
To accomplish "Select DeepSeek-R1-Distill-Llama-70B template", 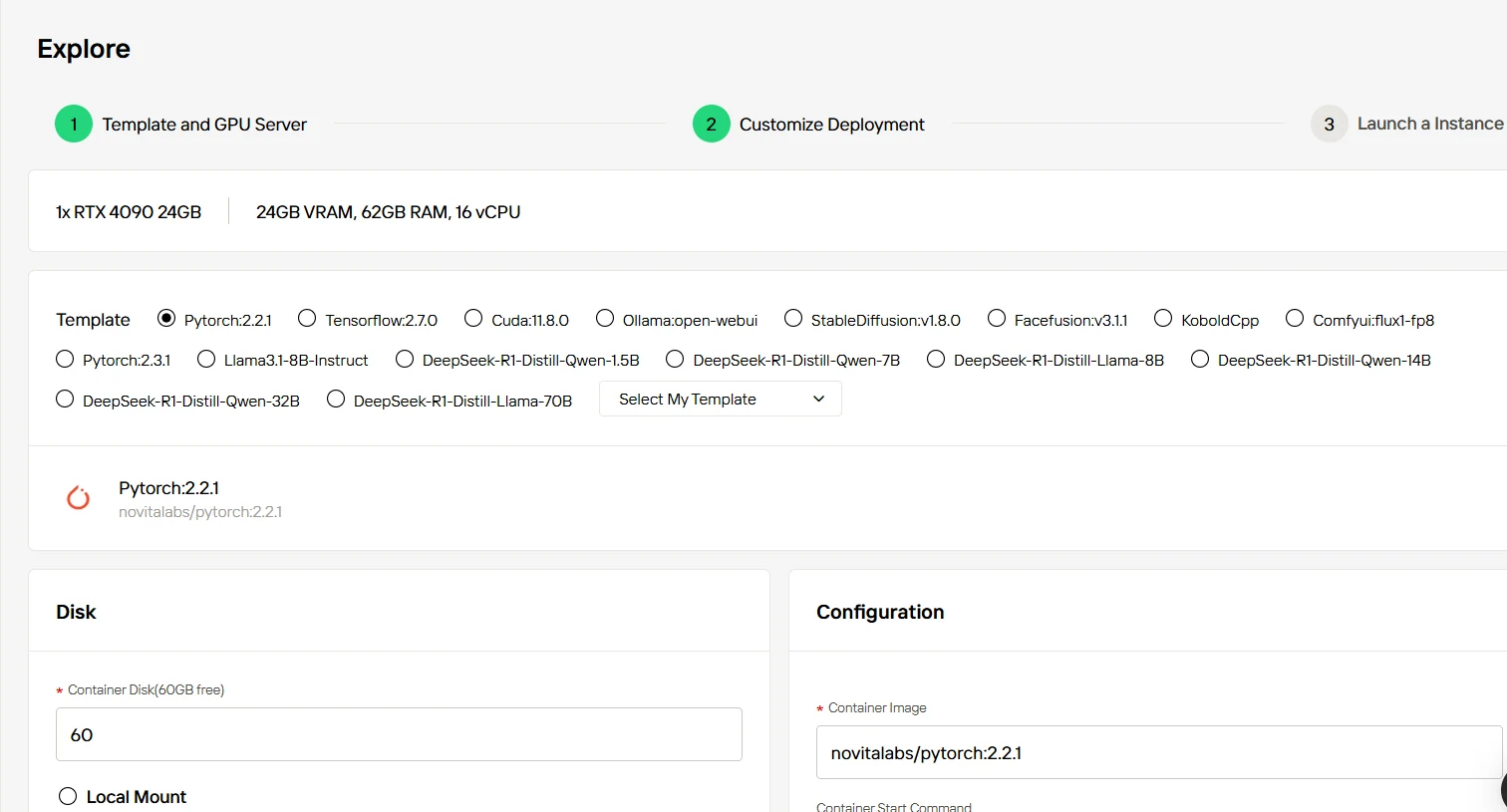I will [x=336, y=400].
